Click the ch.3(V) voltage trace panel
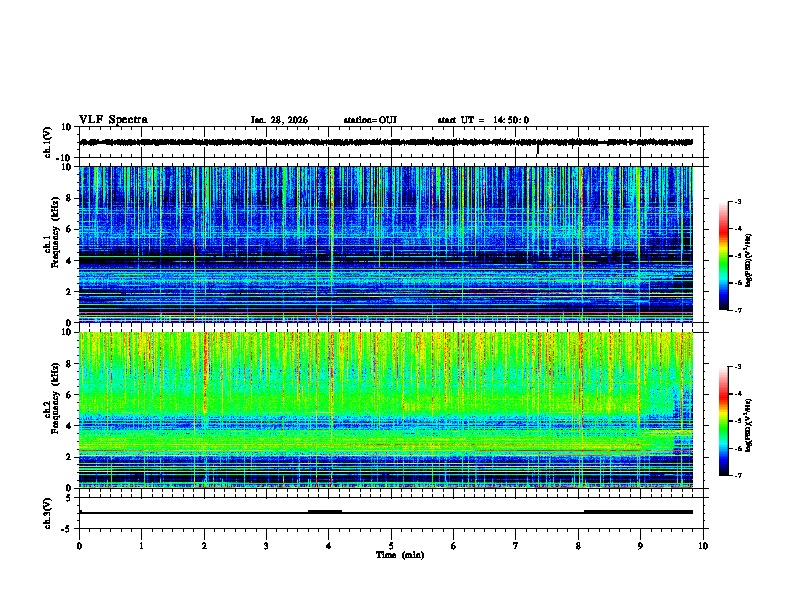This screenshot has height=612, width=792. click(x=391, y=513)
